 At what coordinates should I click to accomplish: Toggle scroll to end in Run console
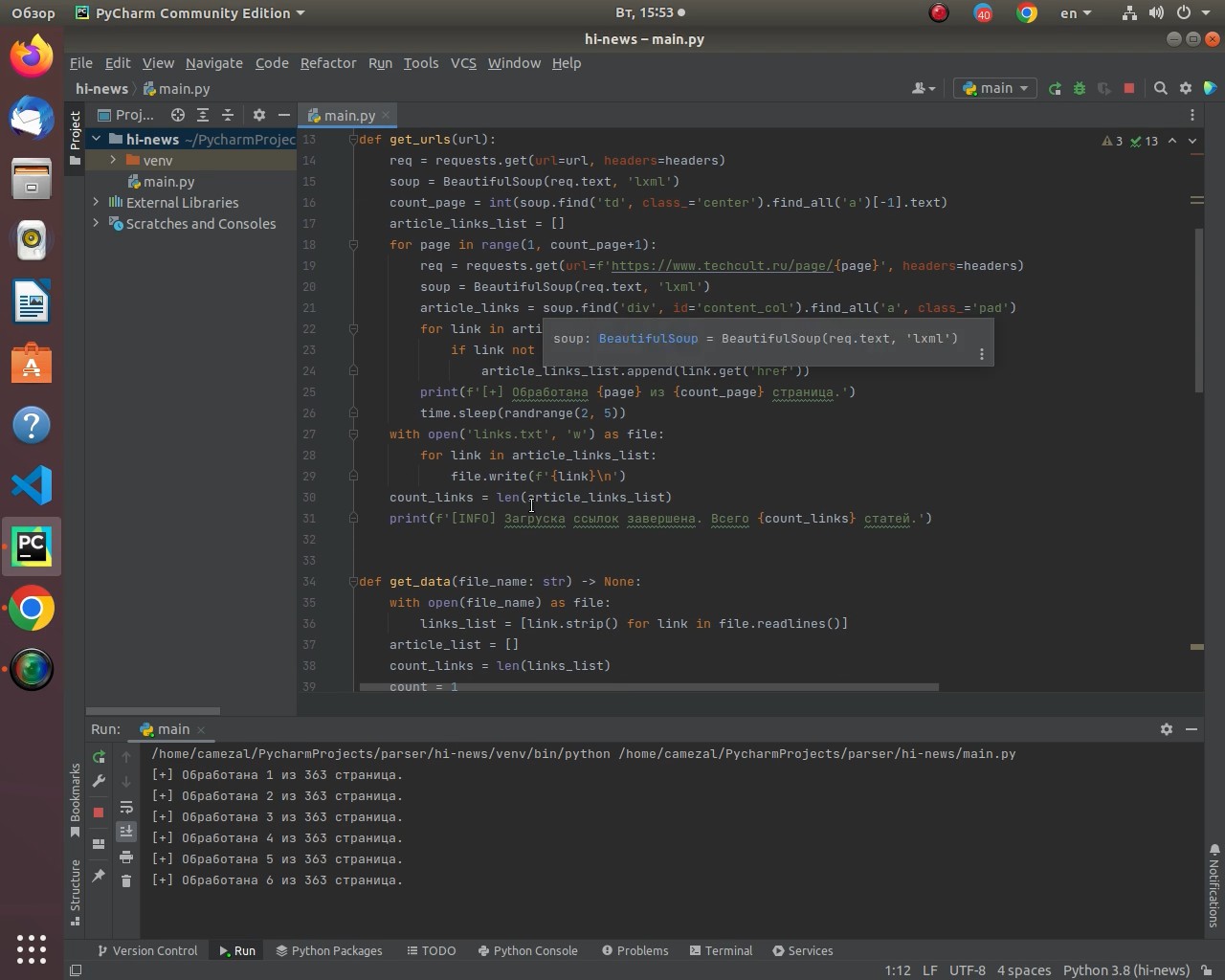point(126,832)
